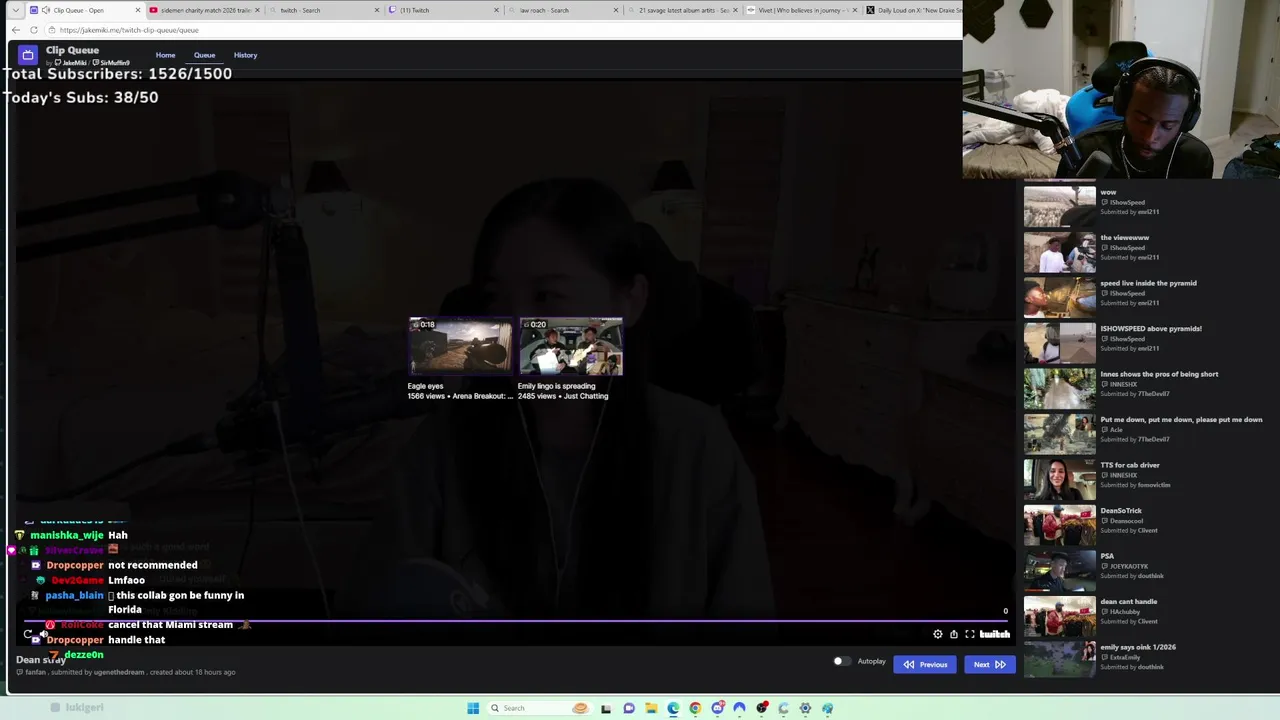Image resolution: width=1280 pixels, height=720 pixels.
Task: Play the Emily lingo is spreading clip
Action: pos(570,347)
